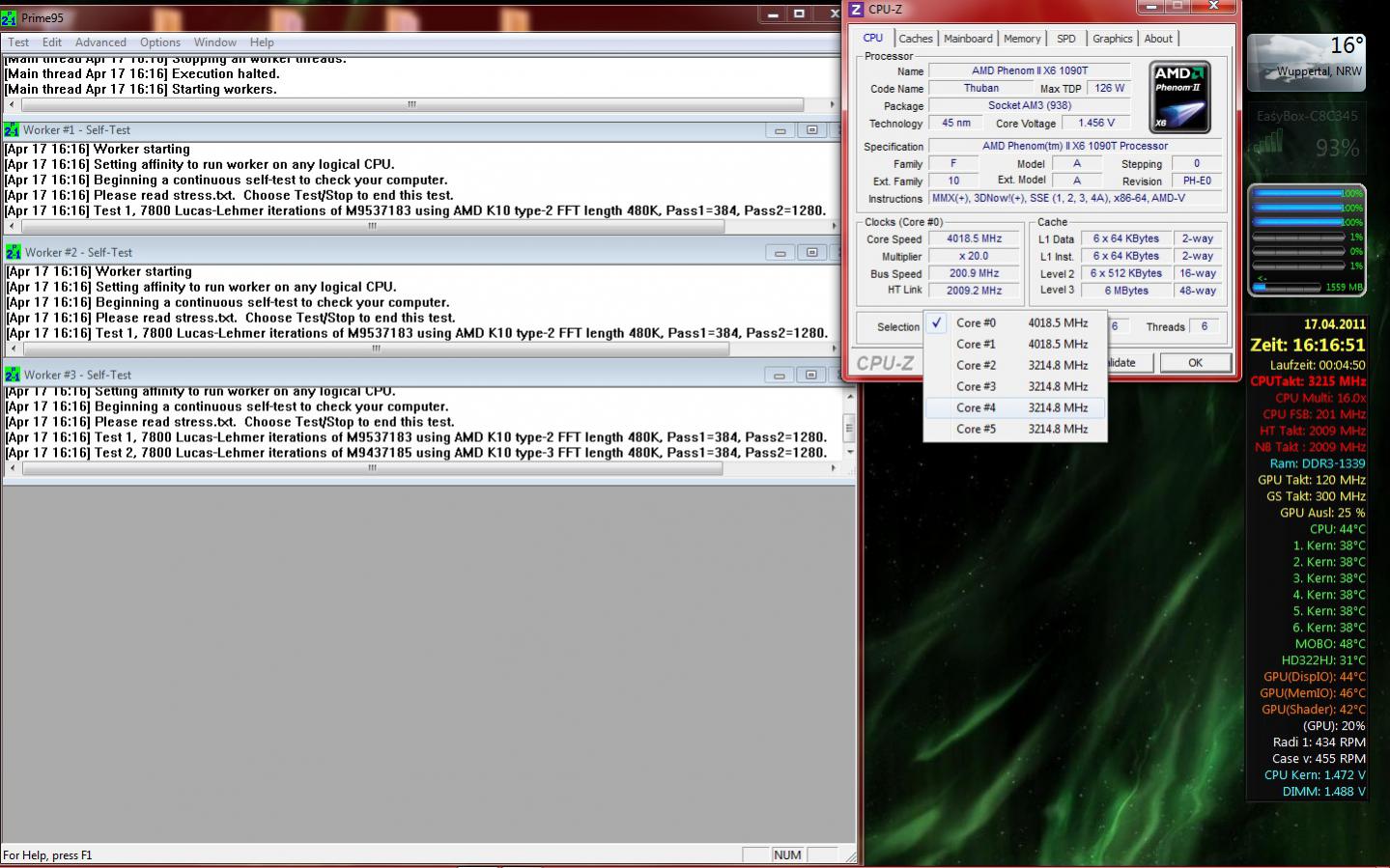Switch to the Caches tab in CPU-Z
Image resolution: width=1390 pixels, height=868 pixels.
[x=916, y=39]
